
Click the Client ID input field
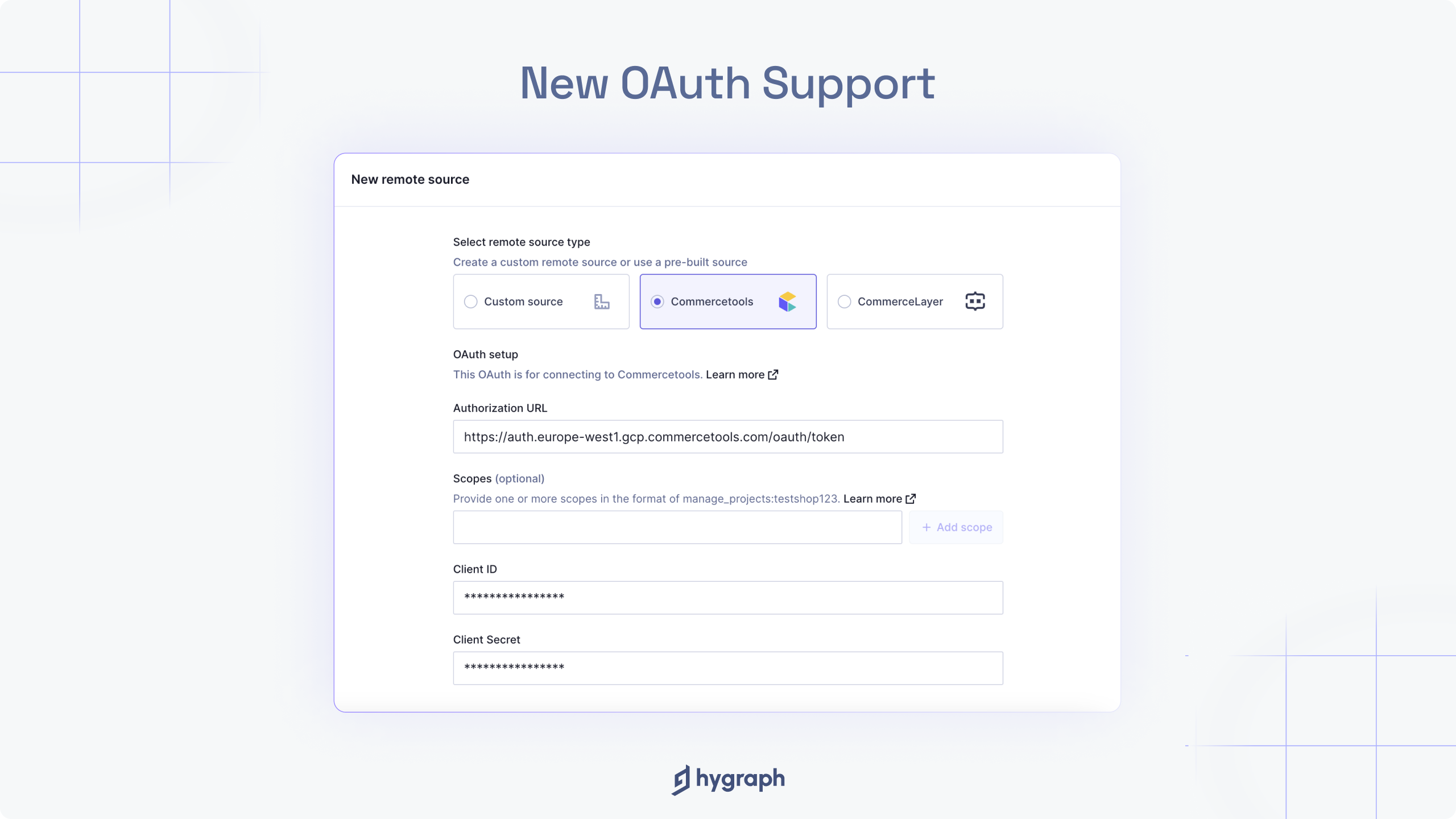coord(728,598)
